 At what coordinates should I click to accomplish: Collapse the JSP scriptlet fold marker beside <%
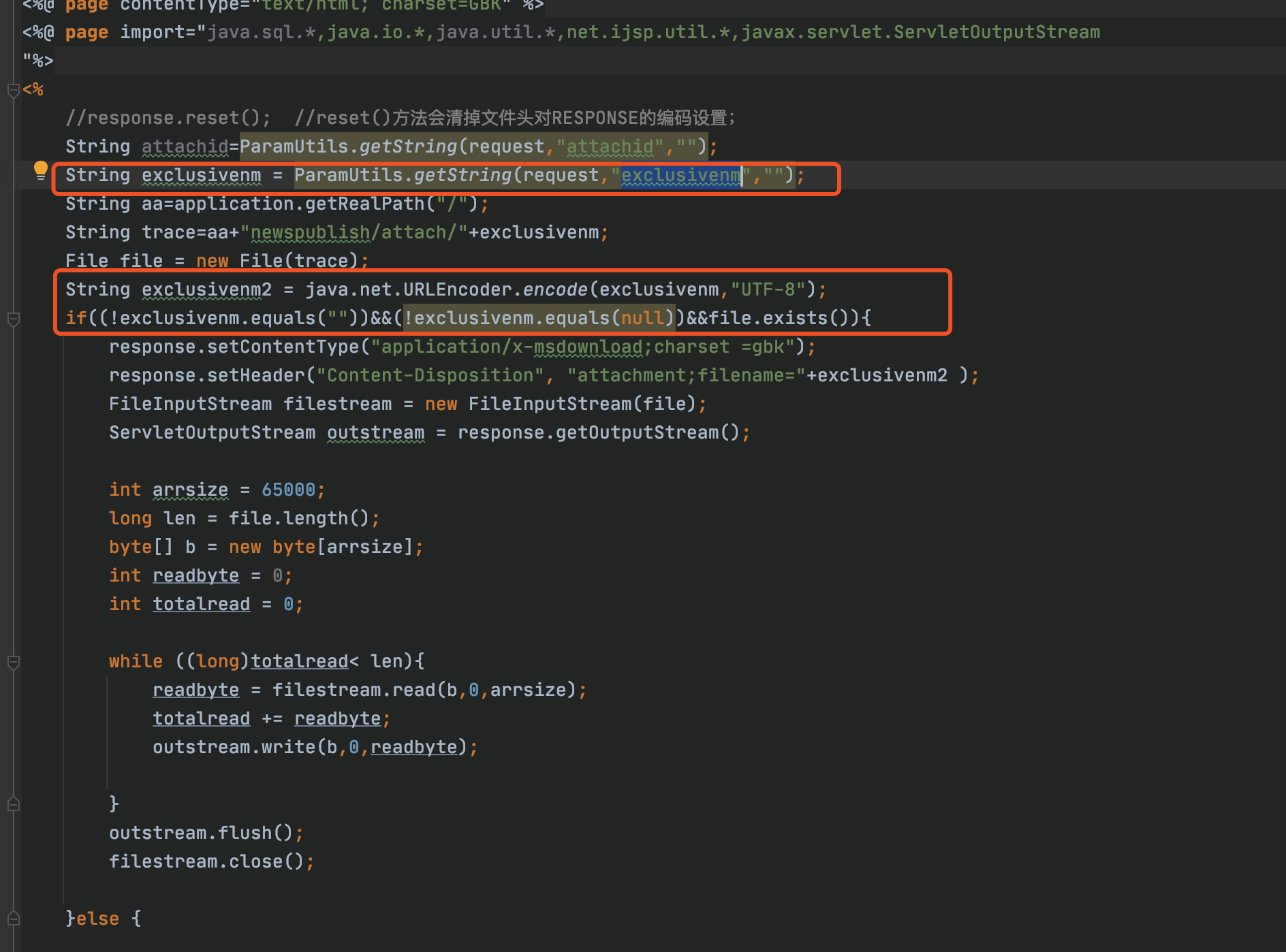coord(12,89)
